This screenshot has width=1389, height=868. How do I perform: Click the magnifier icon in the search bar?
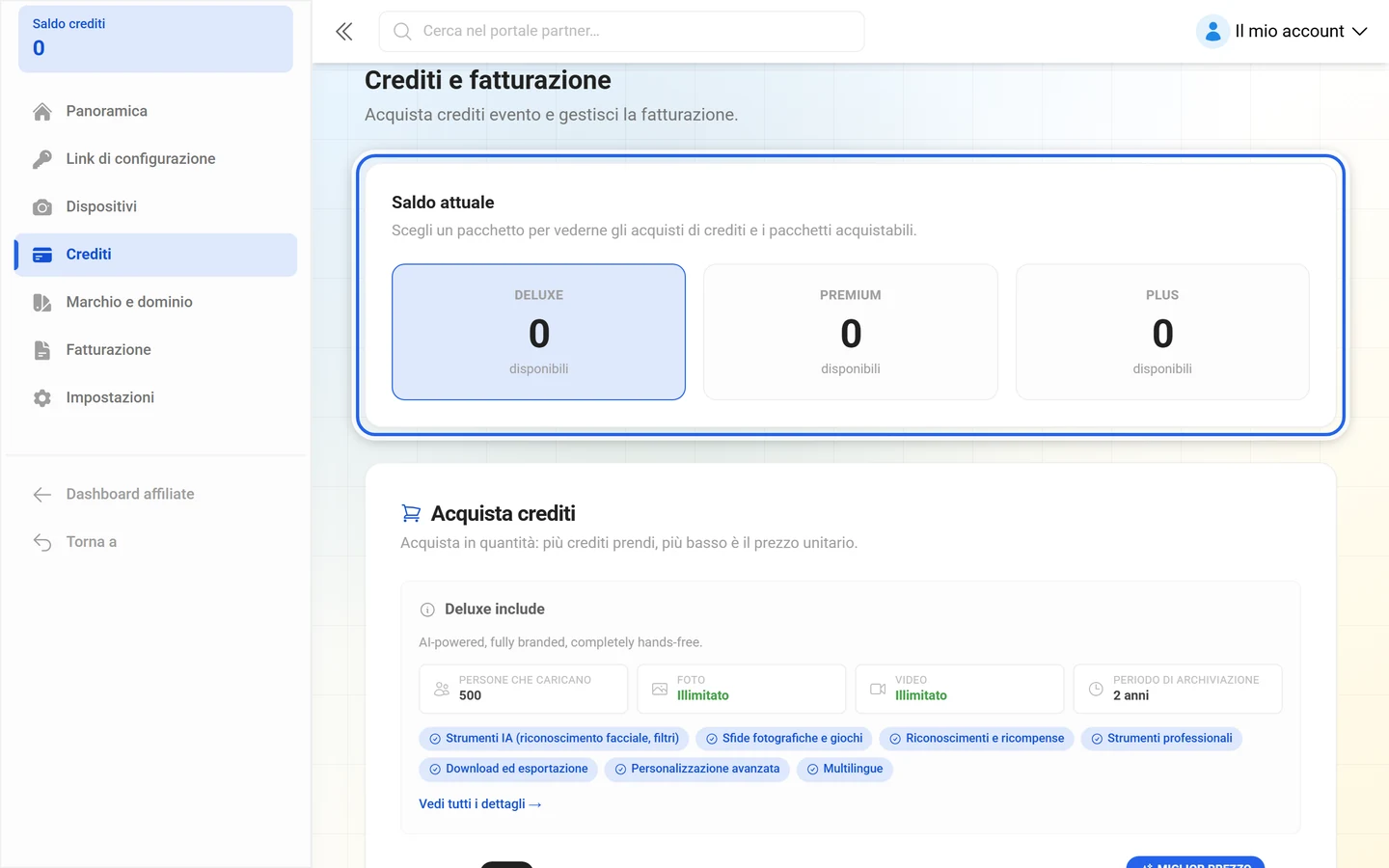coord(402,32)
